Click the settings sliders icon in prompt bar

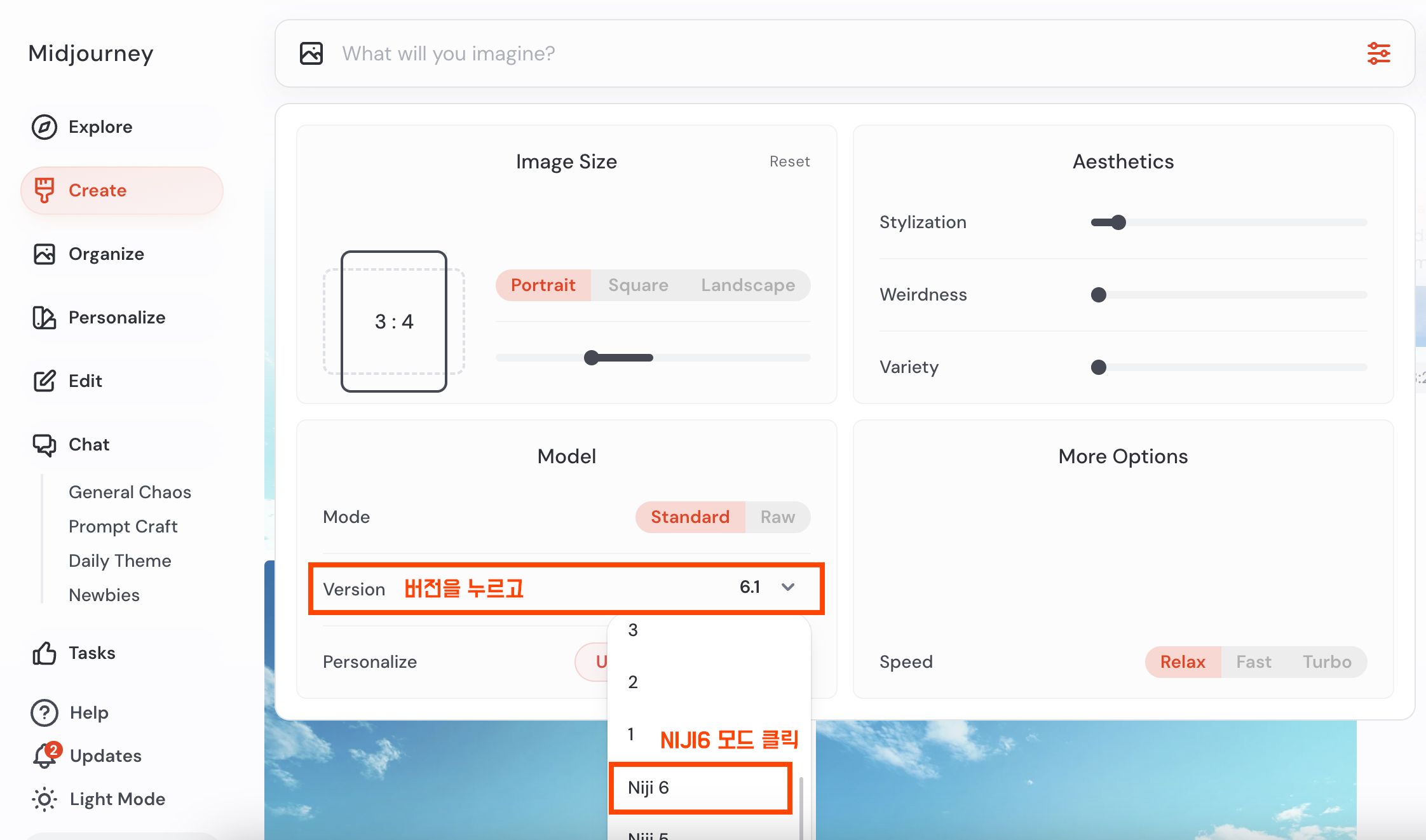(x=1378, y=53)
